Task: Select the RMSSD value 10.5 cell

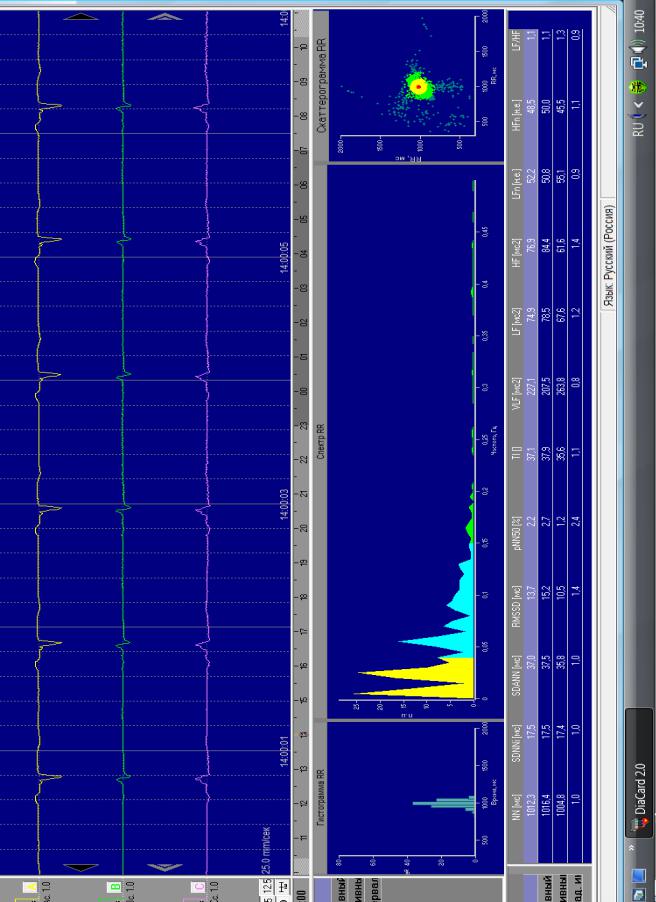Action: click(x=561, y=591)
